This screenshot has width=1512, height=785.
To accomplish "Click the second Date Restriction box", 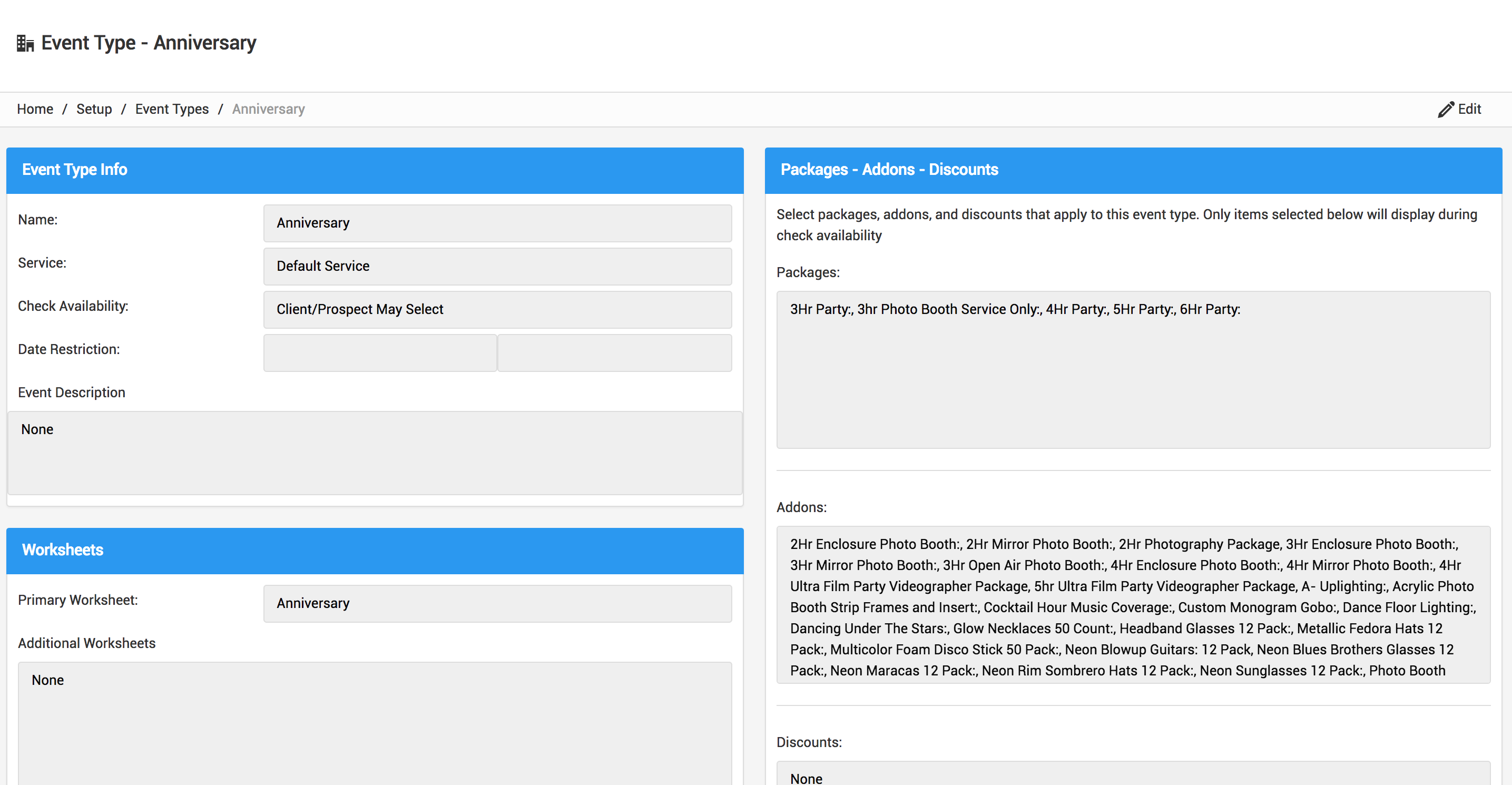I will [x=614, y=353].
